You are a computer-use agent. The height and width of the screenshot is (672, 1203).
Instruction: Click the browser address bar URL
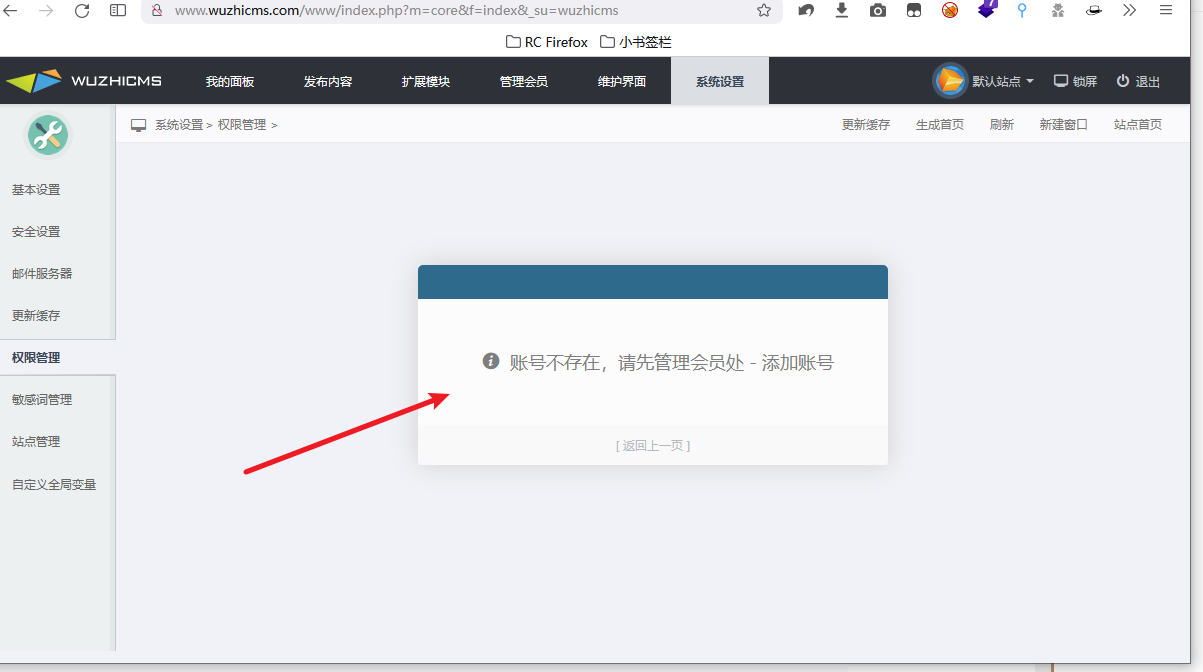(x=397, y=10)
